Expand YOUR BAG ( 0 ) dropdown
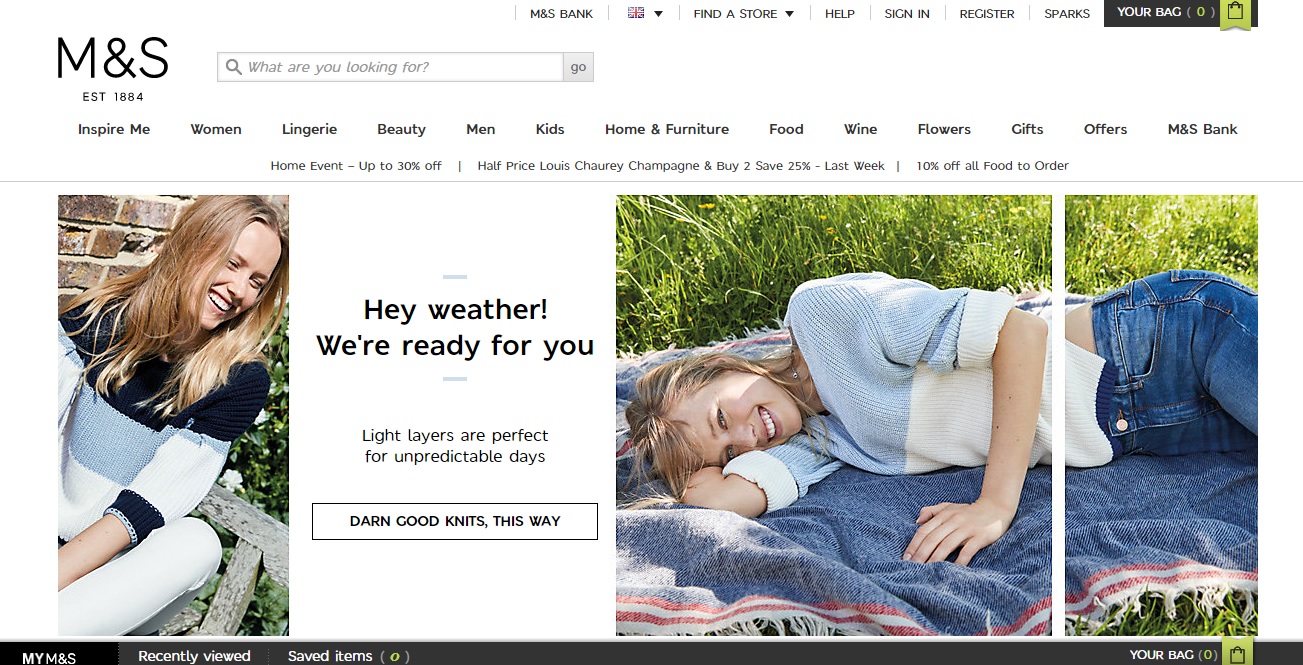Screen dimensions: 1303x665 [x=1163, y=13]
